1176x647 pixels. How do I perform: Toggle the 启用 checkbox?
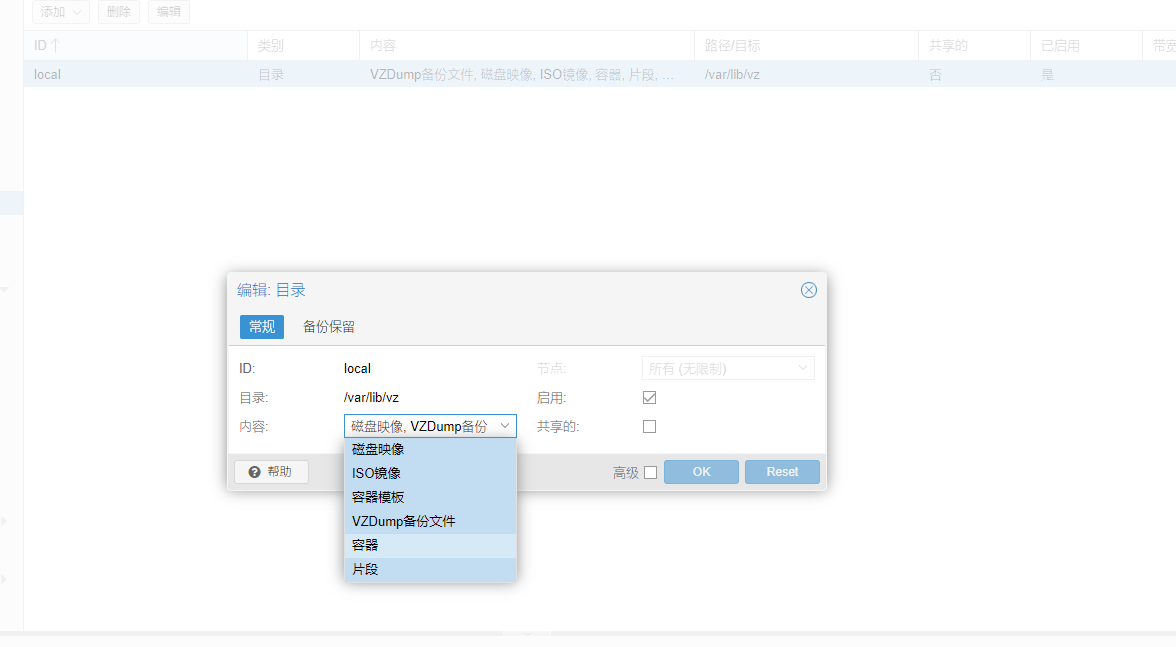(649, 398)
